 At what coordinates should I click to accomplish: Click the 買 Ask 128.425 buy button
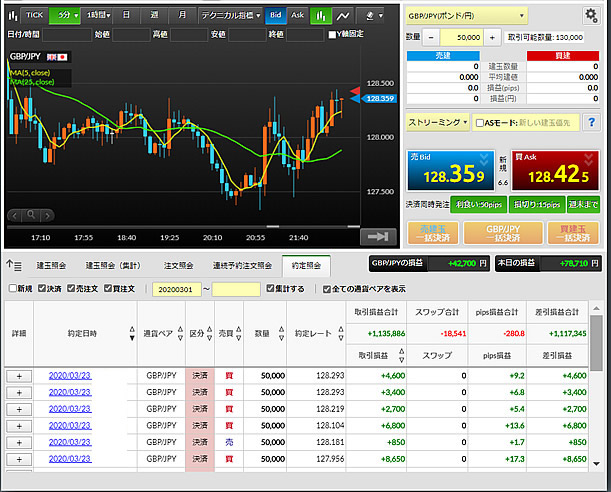pyautogui.click(x=555, y=171)
